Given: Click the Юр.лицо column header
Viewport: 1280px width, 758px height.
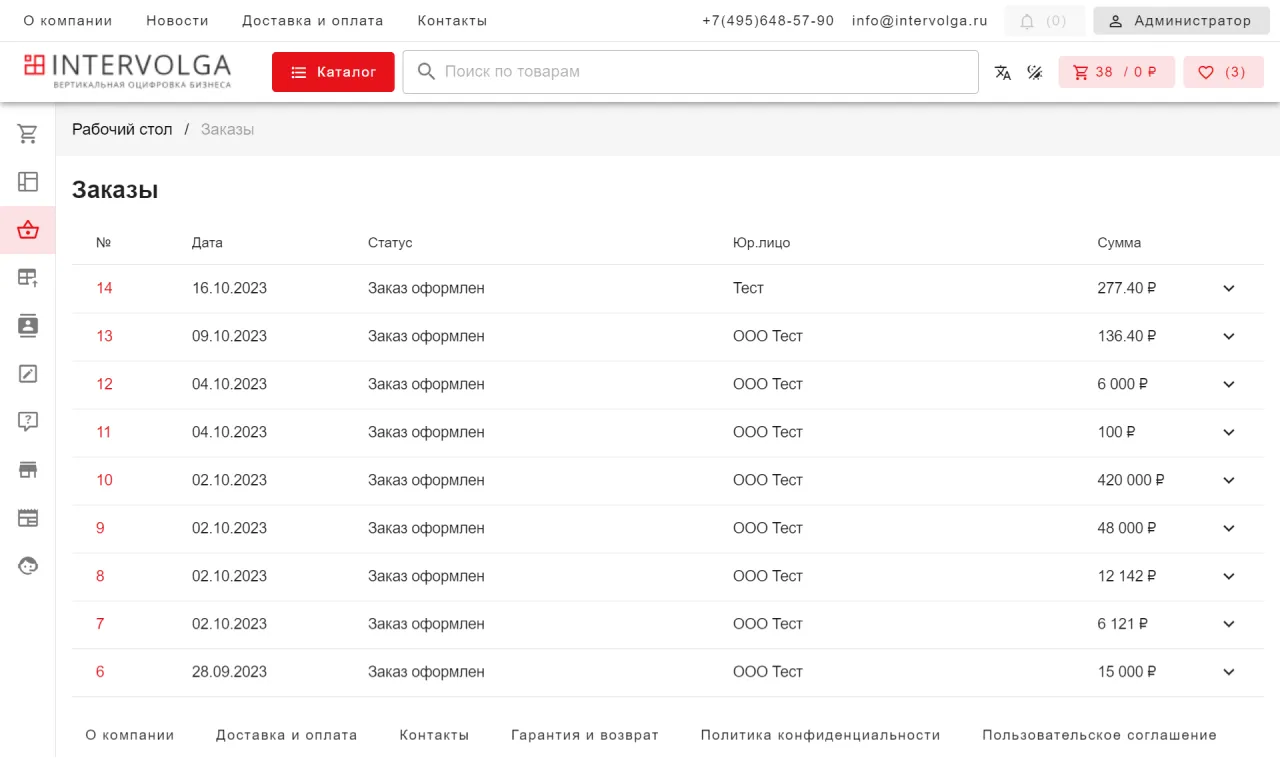Looking at the screenshot, I should pos(761,242).
